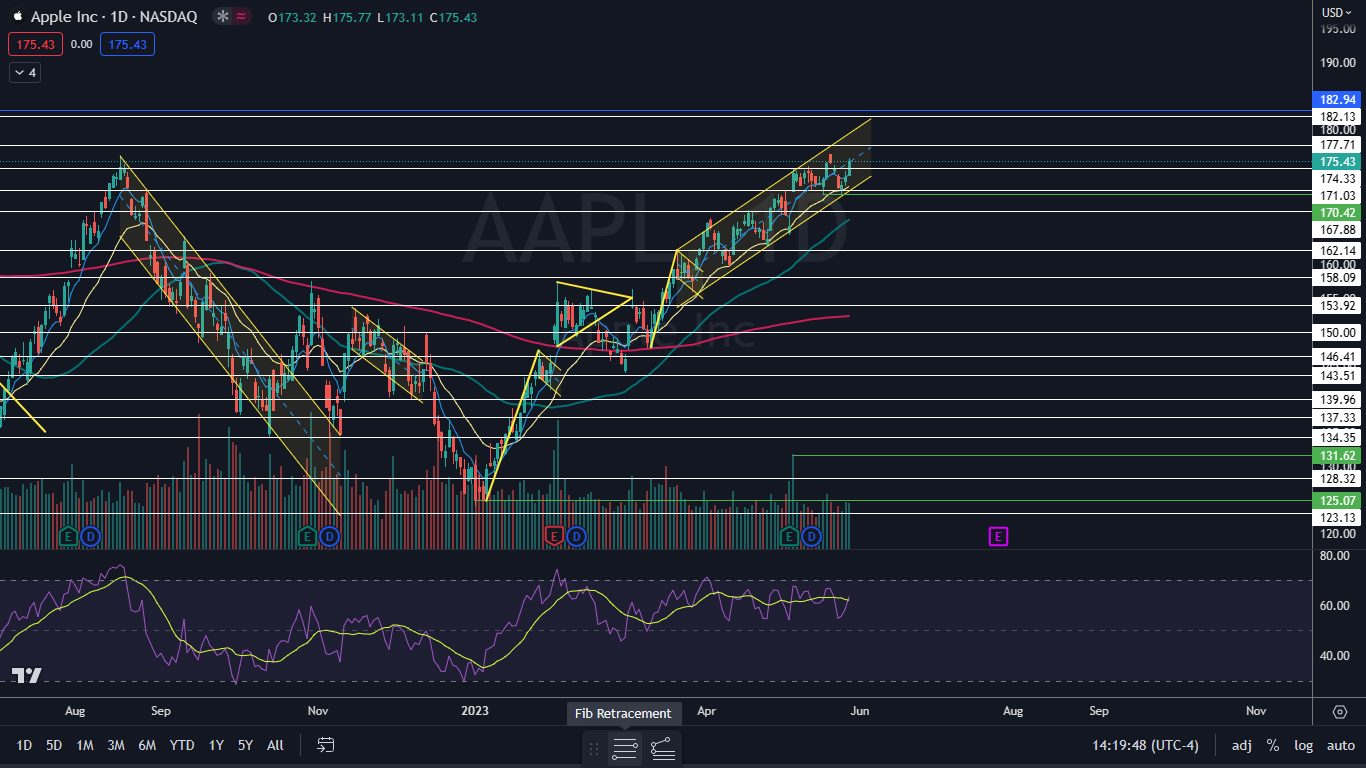
Task: Click the 182.13 horizontal line label
Action: point(1338,116)
